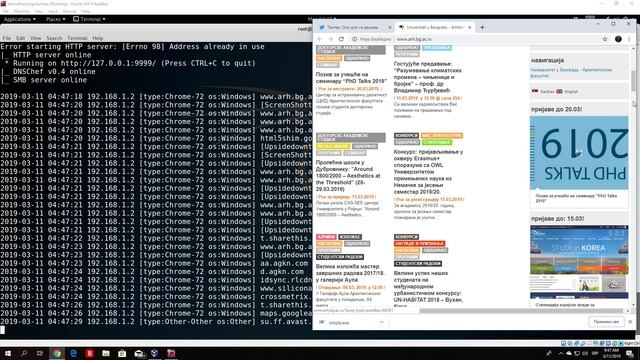Image resolution: width=640 pixels, height=360 pixels.
Task: Click the su.ff.avast log entry at 04:47:29
Action: (156, 322)
